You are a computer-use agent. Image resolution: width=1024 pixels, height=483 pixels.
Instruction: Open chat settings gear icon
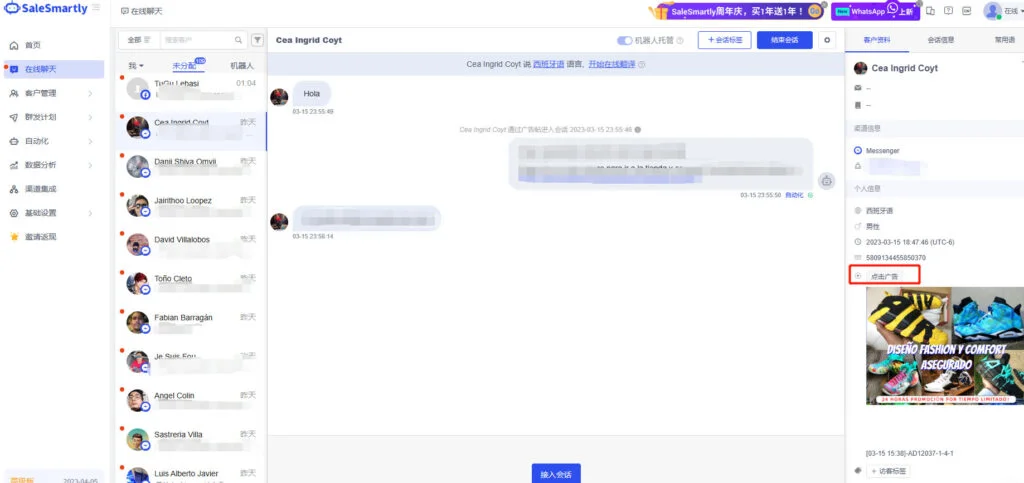(x=827, y=40)
